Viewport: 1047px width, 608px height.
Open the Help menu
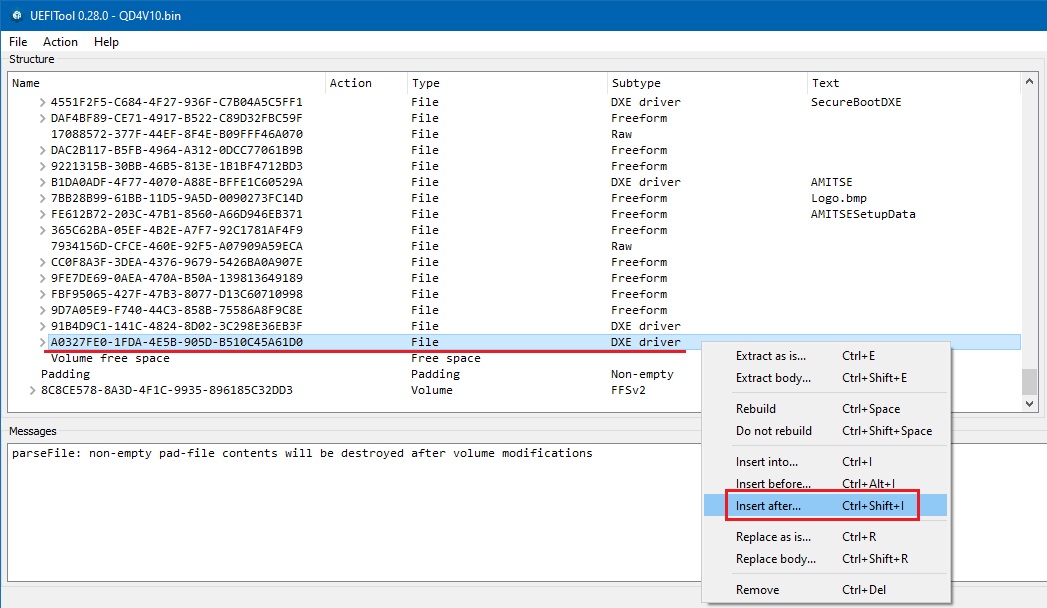click(x=106, y=41)
